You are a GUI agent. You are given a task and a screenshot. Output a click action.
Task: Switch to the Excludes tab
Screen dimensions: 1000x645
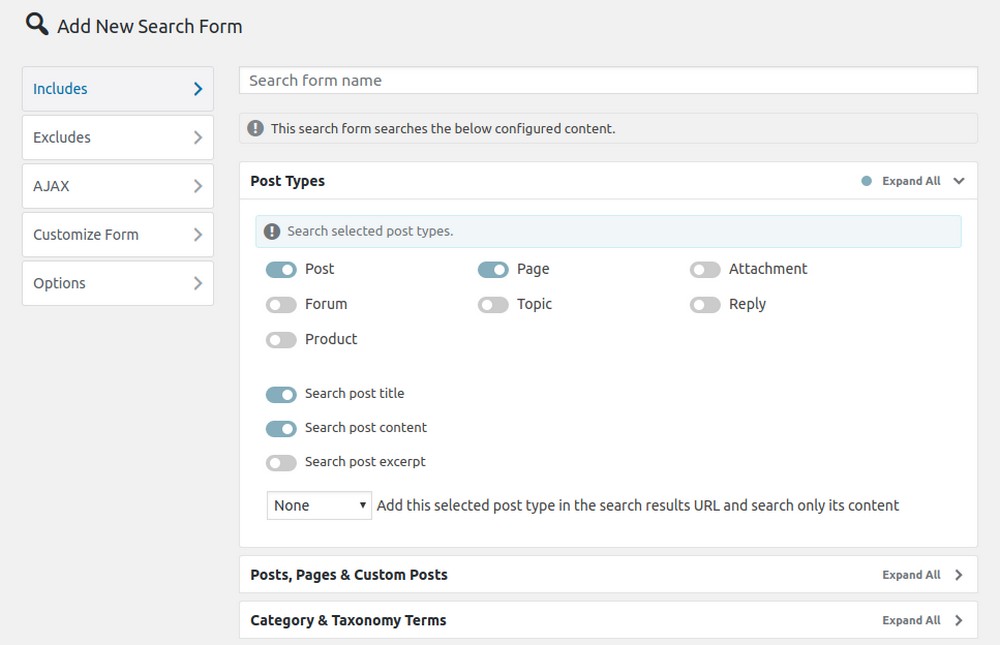[117, 138]
